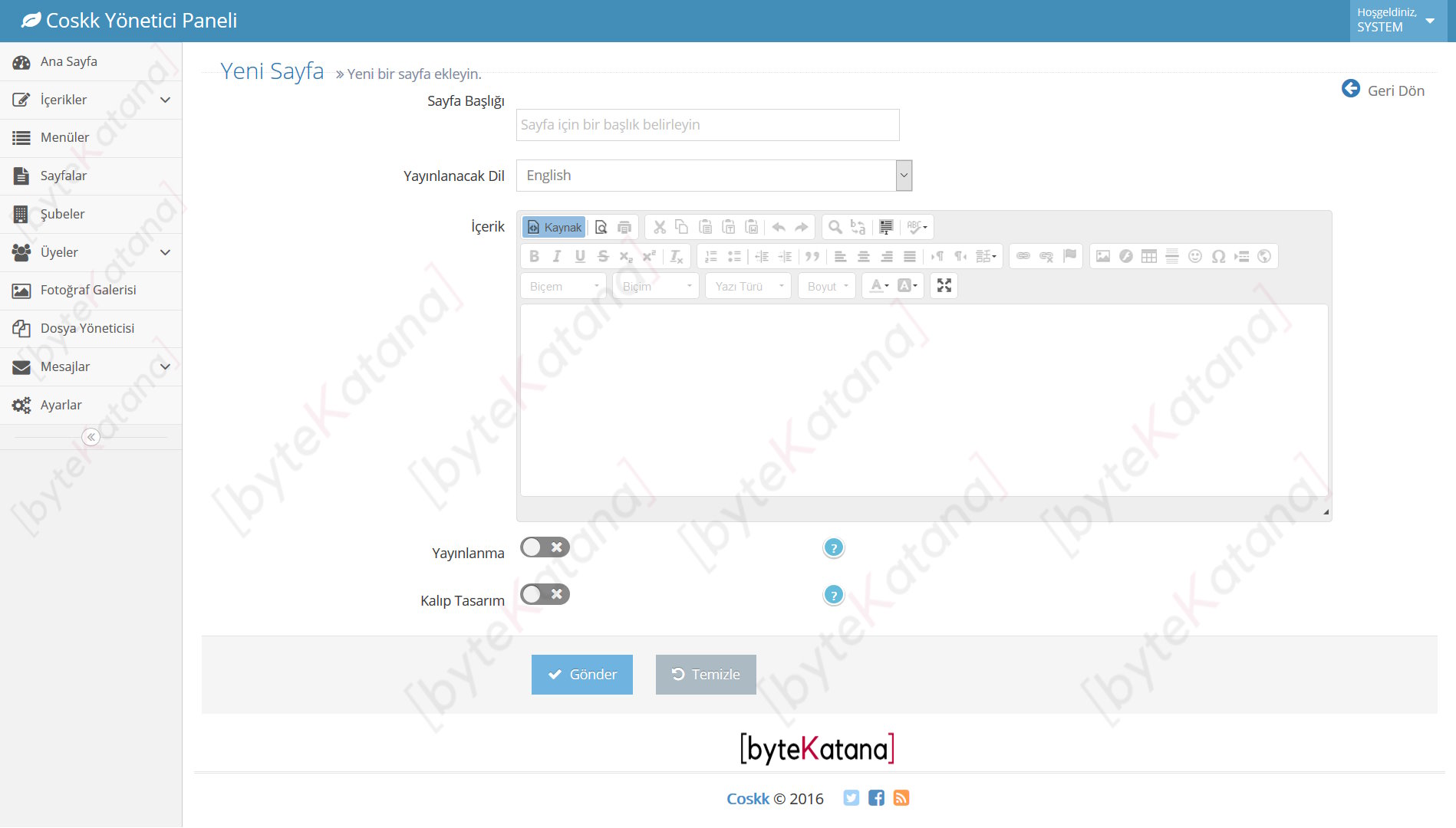Click the block quote icon
The image size is (1456, 828).
click(x=812, y=257)
